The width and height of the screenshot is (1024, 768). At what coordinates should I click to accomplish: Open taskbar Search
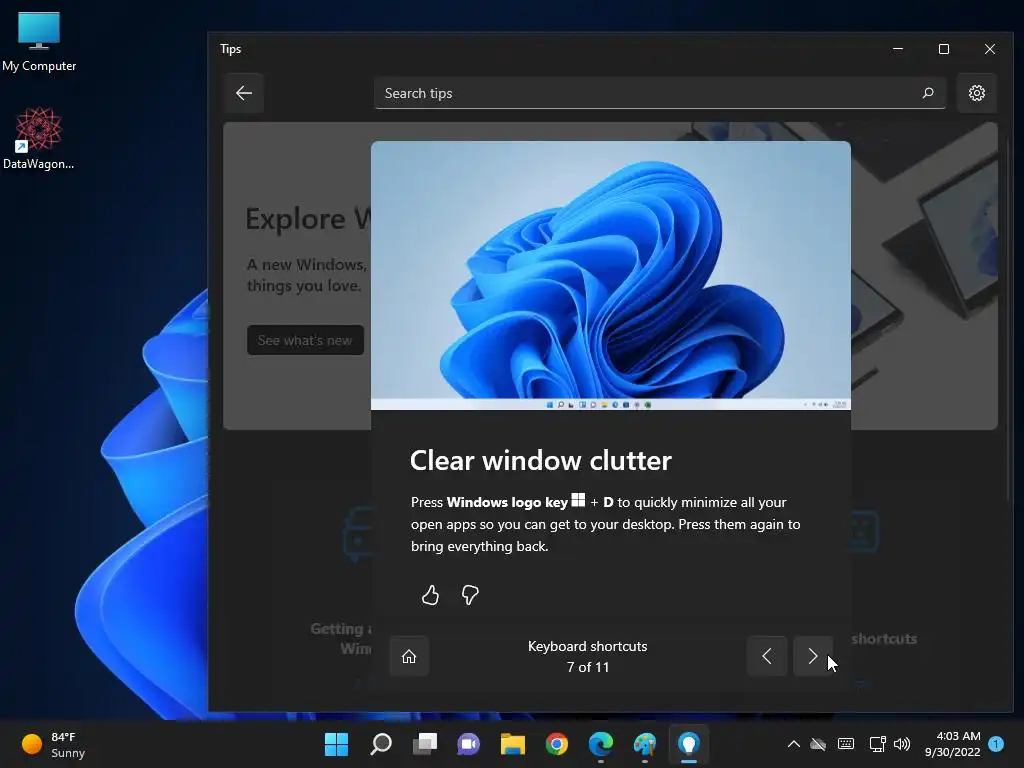tap(381, 744)
